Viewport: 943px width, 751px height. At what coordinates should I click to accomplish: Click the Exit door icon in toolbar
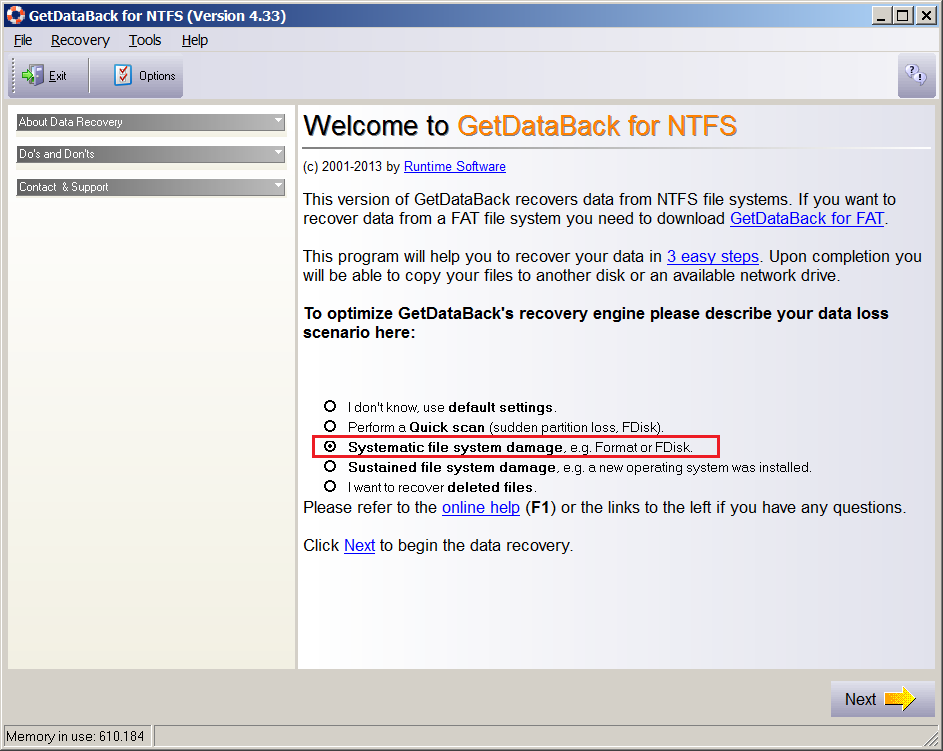point(32,76)
